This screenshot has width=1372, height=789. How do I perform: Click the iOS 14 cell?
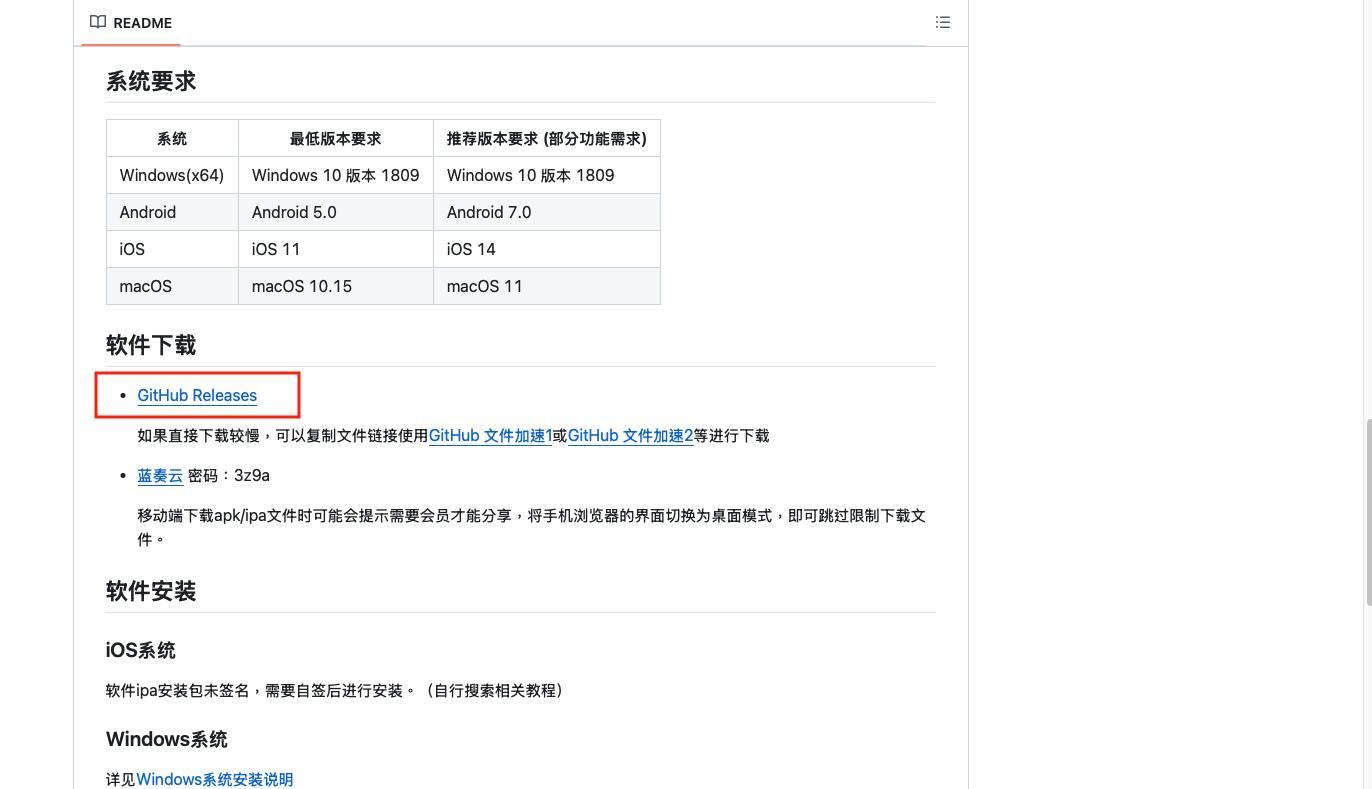547,249
